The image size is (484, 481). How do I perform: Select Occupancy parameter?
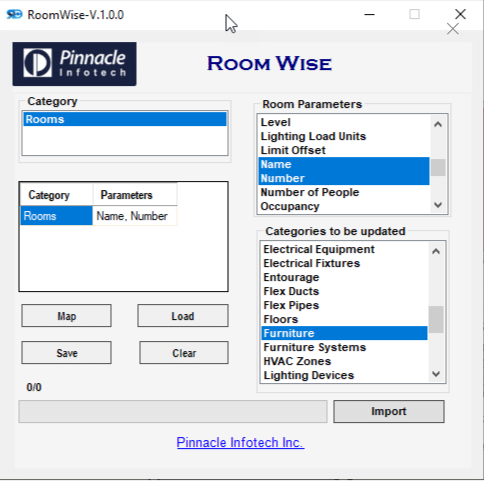click(344, 206)
